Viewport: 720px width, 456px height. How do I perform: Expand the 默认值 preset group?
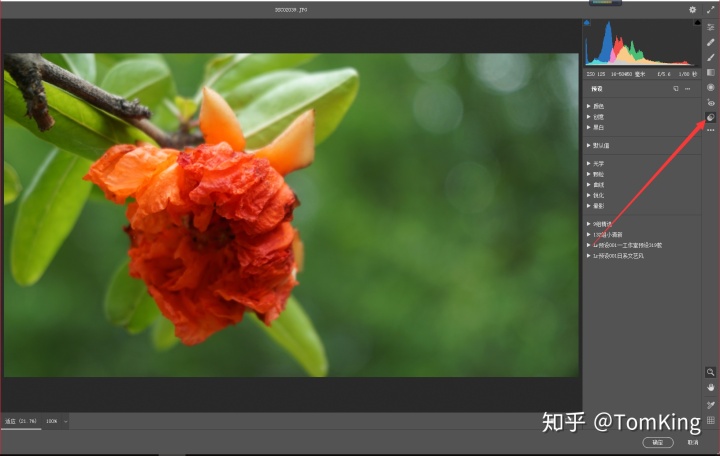598,145
